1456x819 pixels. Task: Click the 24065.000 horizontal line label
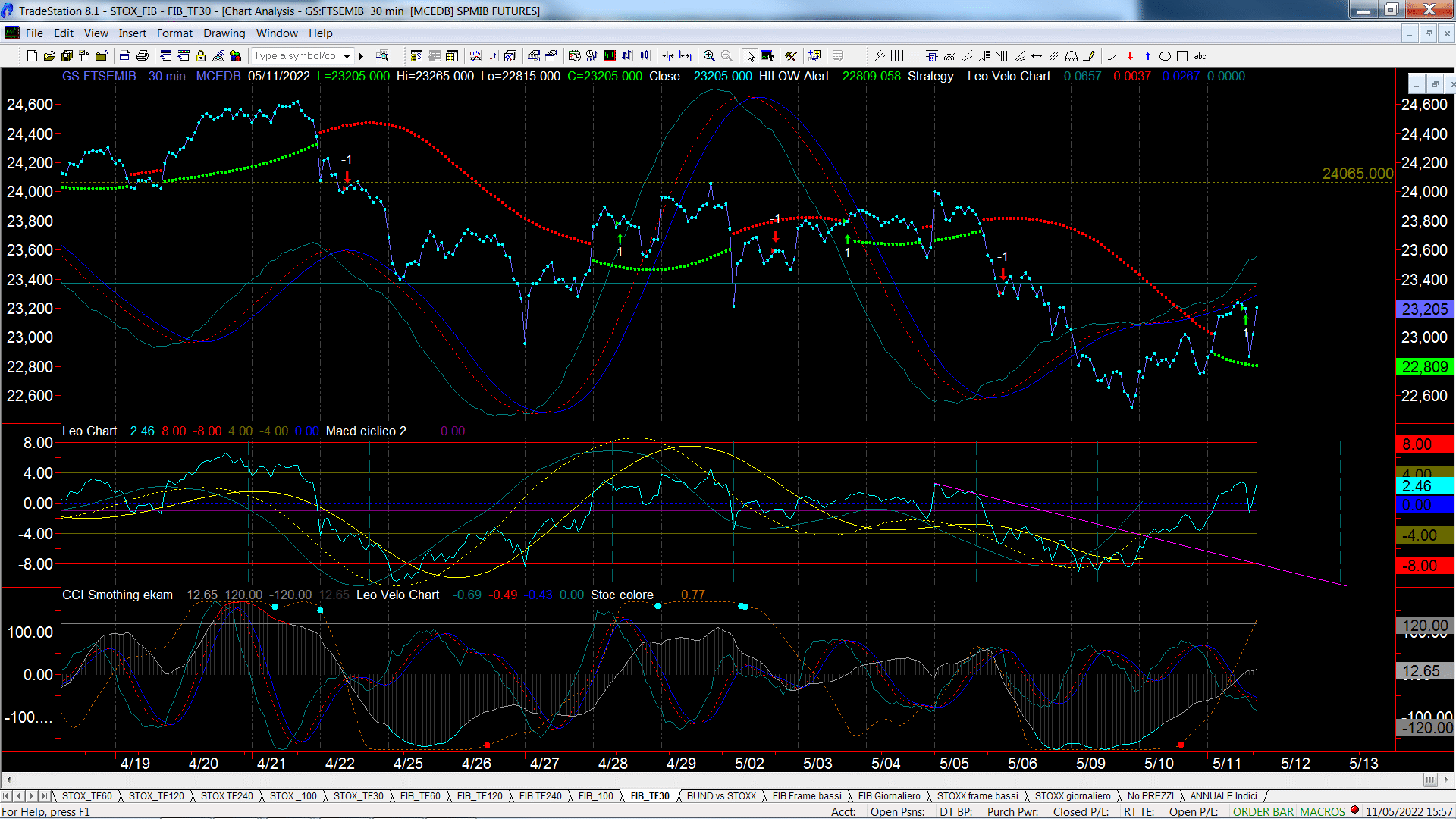pyautogui.click(x=1357, y=174)
